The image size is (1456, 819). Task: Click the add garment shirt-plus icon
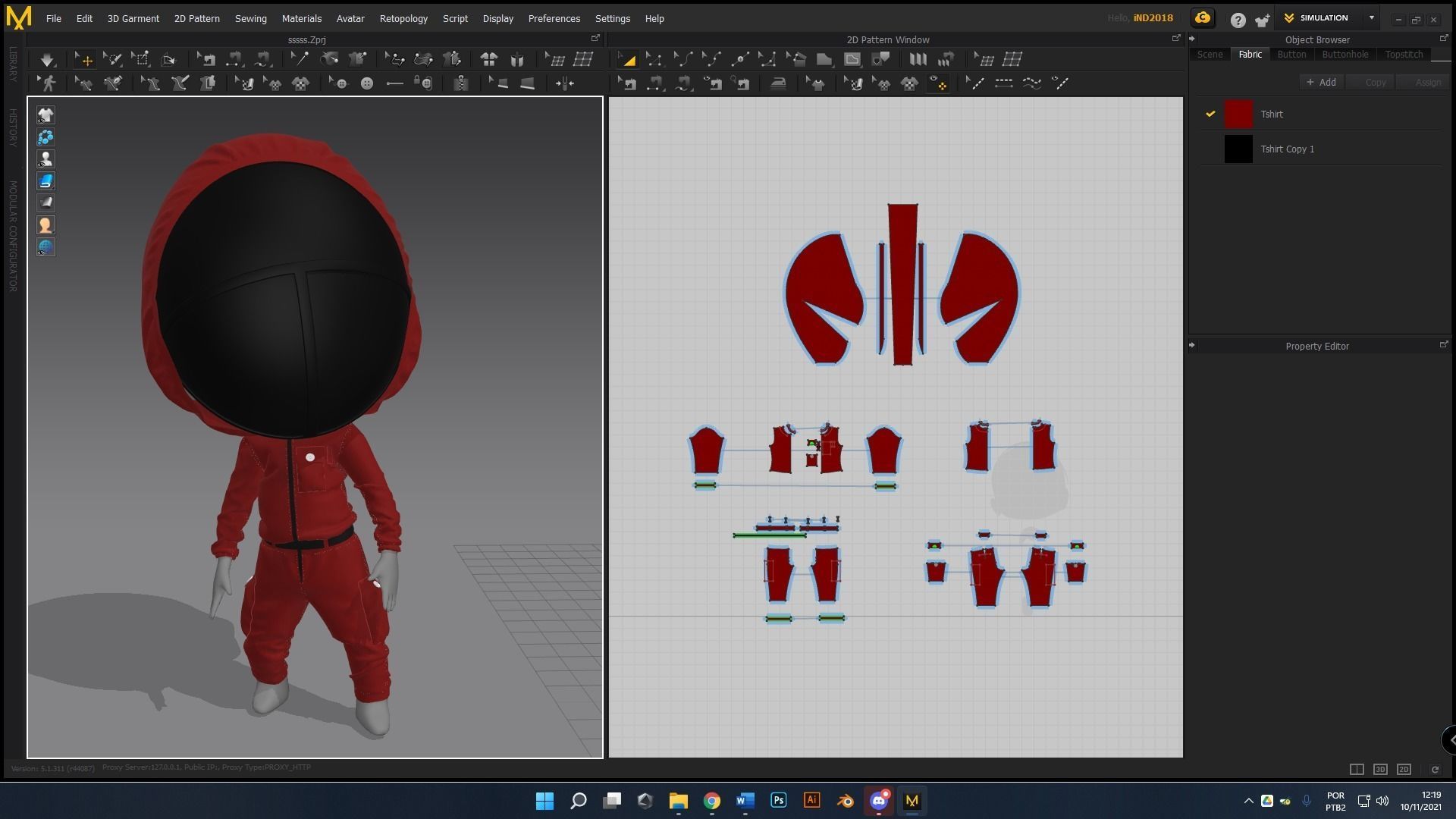click(1262, 20)
